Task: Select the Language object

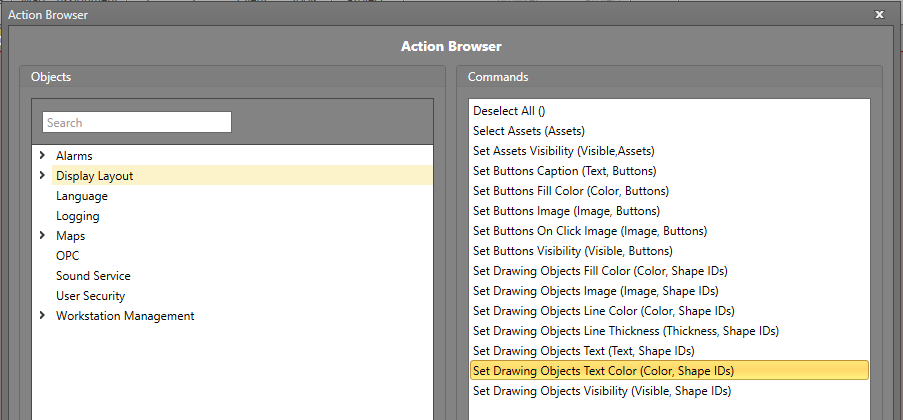Action: [x=82, y=196]
